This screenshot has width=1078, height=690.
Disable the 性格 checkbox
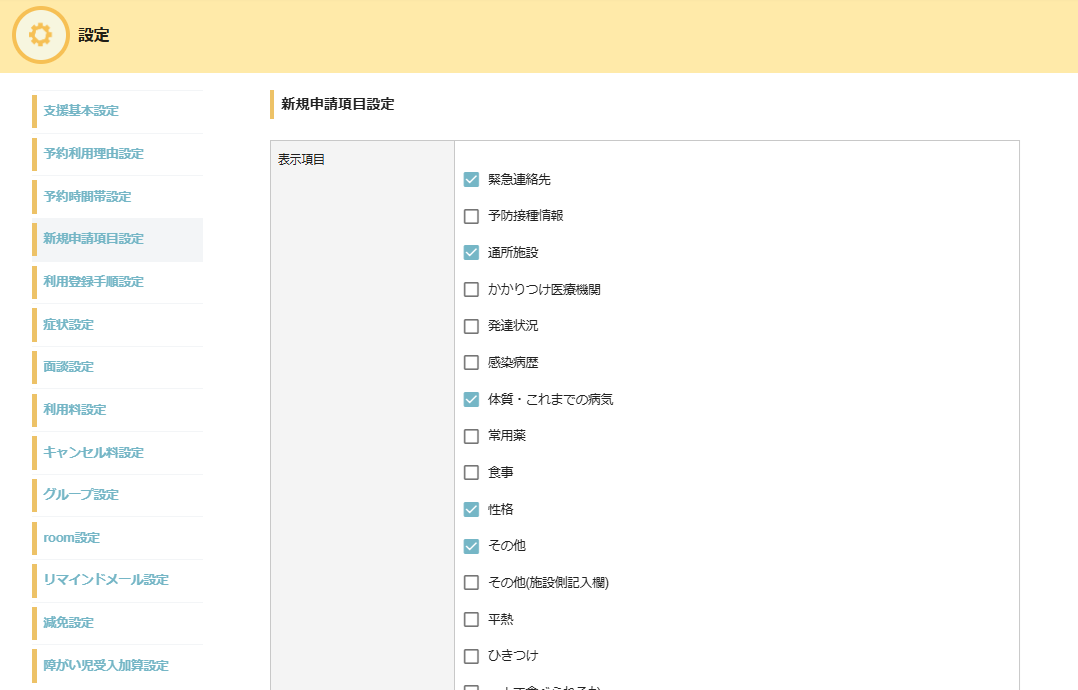471,509
